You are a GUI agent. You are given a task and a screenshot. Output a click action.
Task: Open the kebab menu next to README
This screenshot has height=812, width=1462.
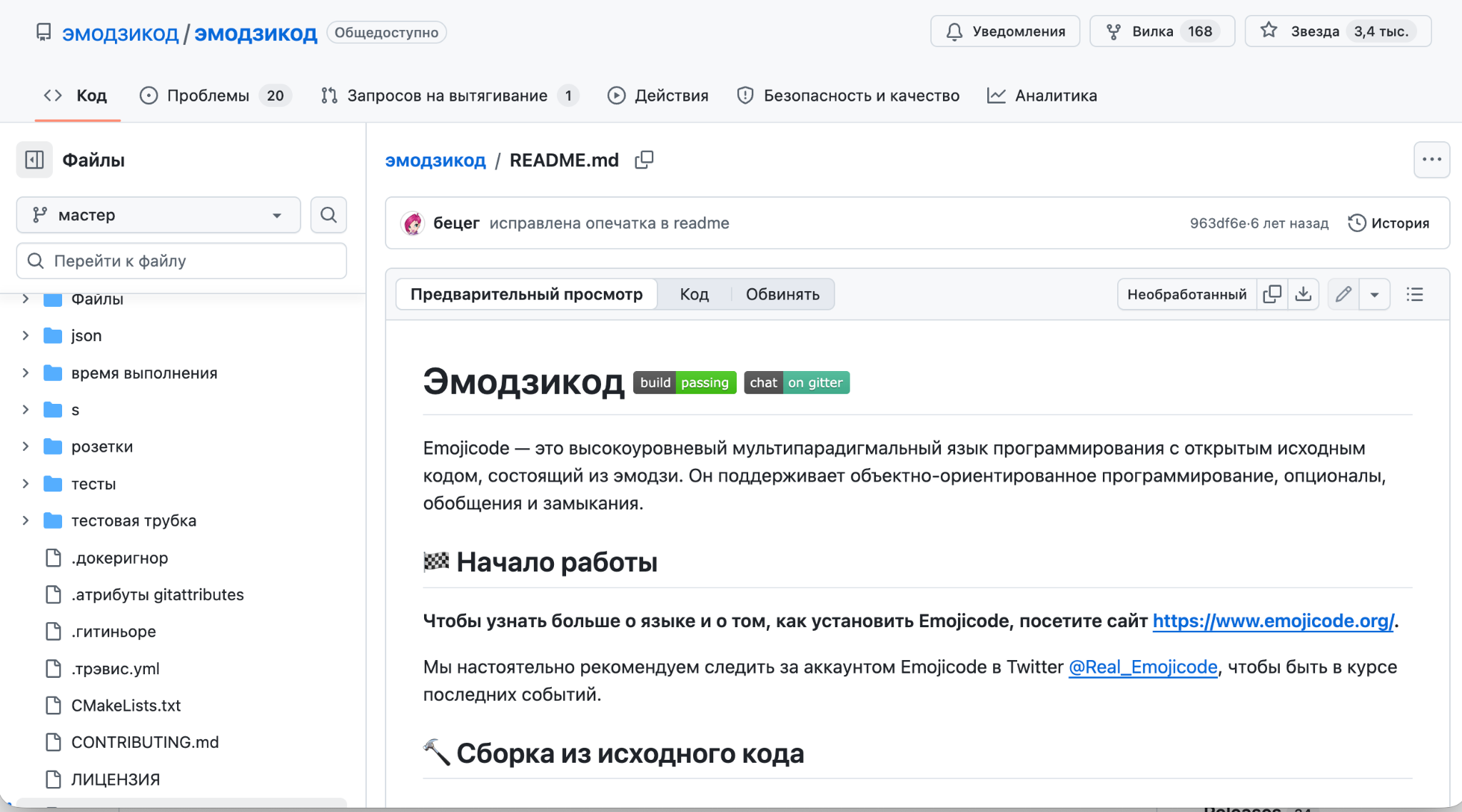(1432, 160)
